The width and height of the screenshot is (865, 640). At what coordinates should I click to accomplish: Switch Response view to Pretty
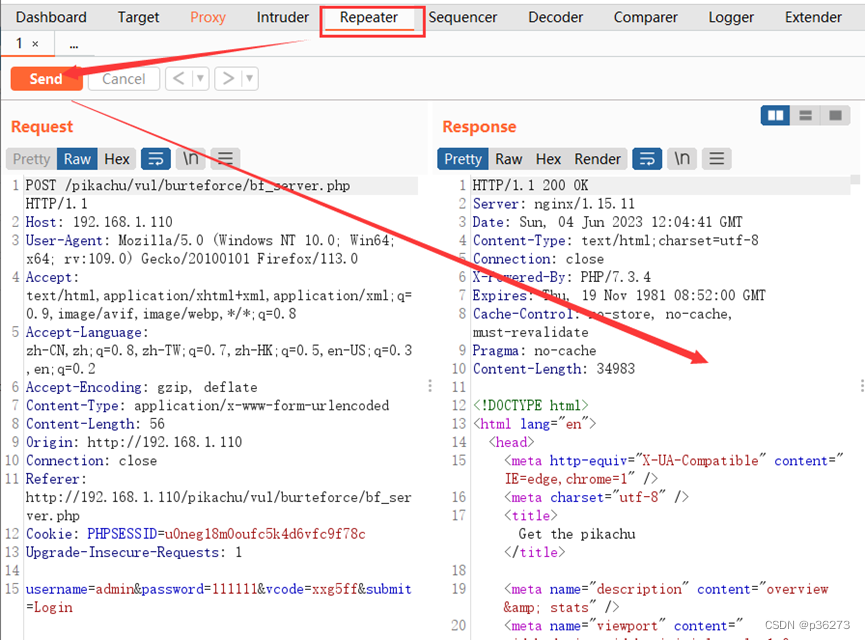463,159
